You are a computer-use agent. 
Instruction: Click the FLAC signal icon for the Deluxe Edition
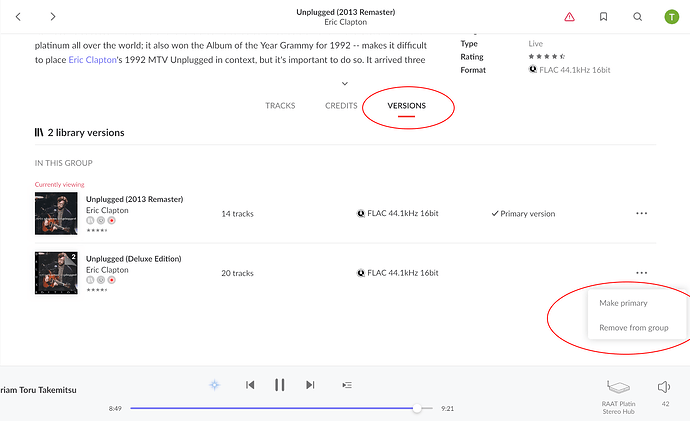tap(360, 273)
